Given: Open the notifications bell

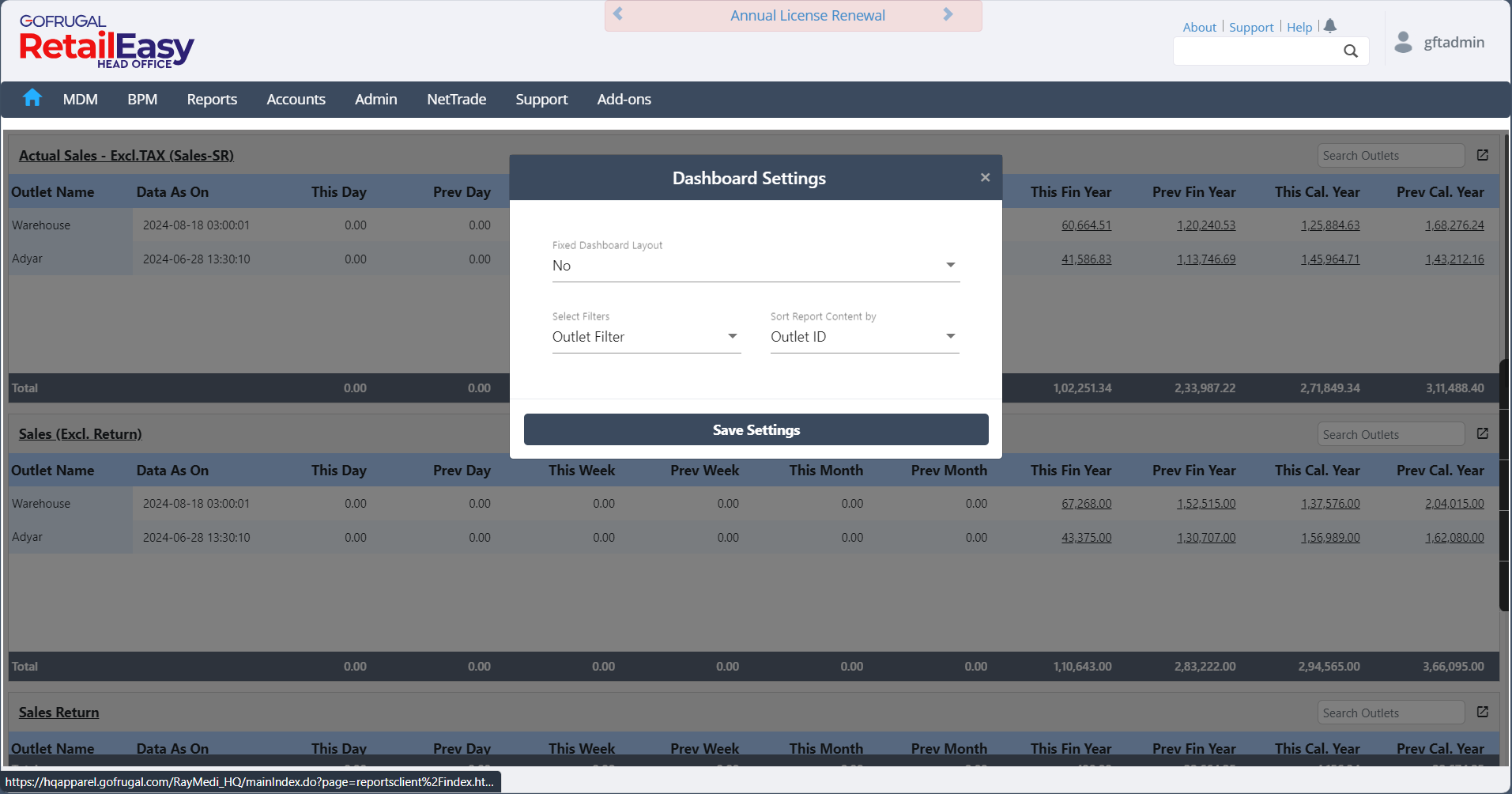Looking at the screenshot, I should [1330, 26].
